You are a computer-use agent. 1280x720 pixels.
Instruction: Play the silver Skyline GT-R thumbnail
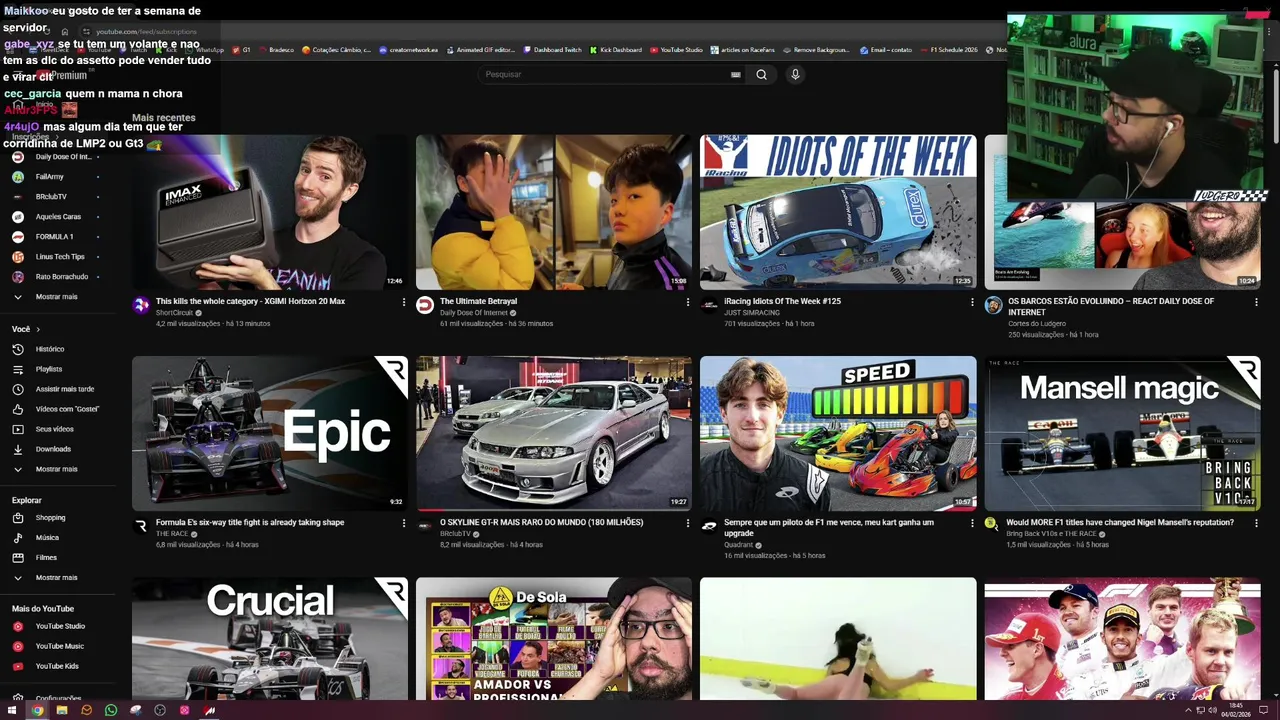coord(554,433)
